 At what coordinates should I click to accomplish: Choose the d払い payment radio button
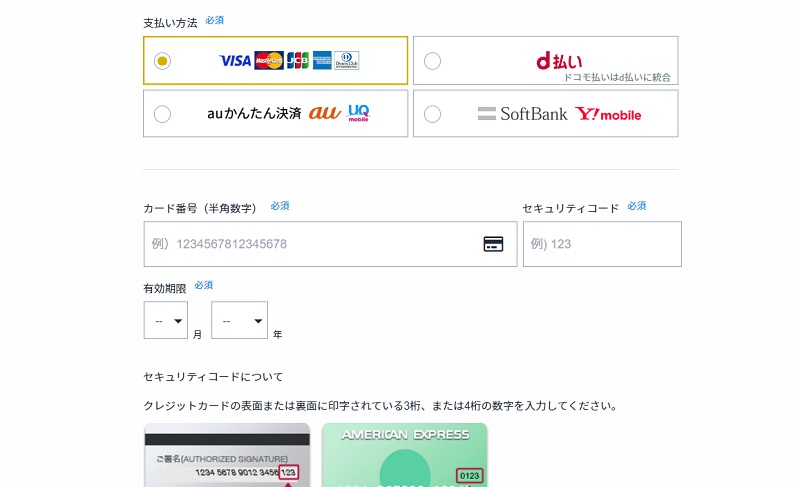point(432,61)
